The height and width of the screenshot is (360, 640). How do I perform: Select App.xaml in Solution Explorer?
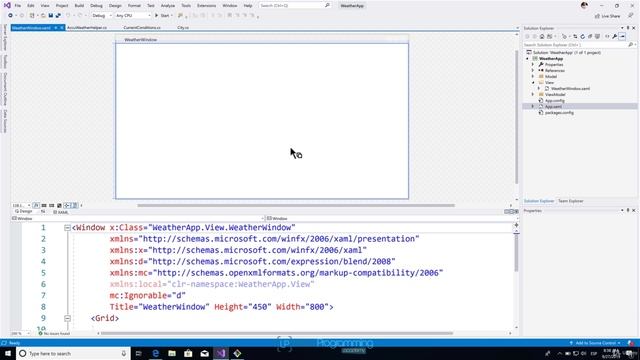553,107
